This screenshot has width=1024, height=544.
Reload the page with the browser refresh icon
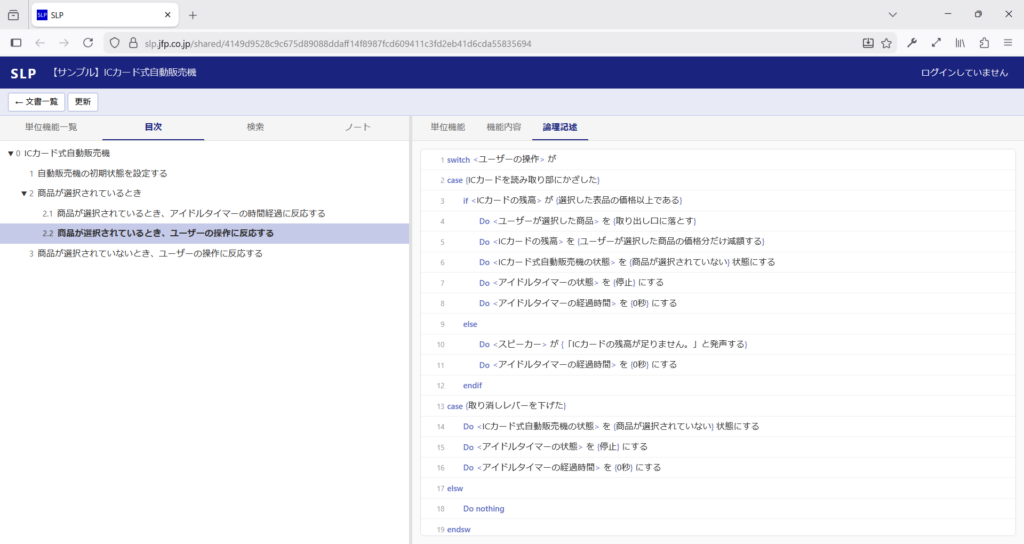(88, 43)
